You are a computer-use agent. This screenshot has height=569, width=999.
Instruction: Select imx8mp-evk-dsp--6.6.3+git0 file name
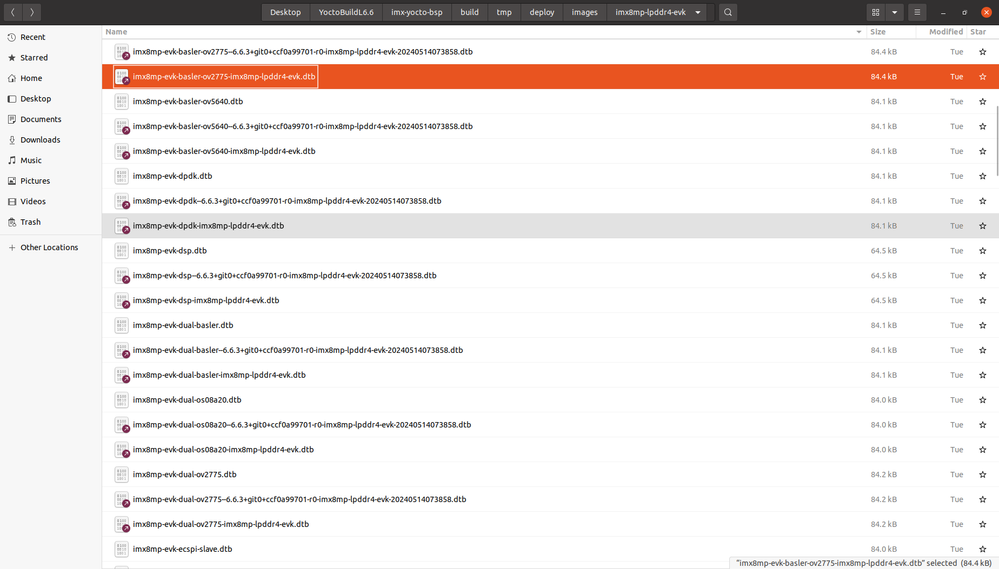(x=284, y=275)
